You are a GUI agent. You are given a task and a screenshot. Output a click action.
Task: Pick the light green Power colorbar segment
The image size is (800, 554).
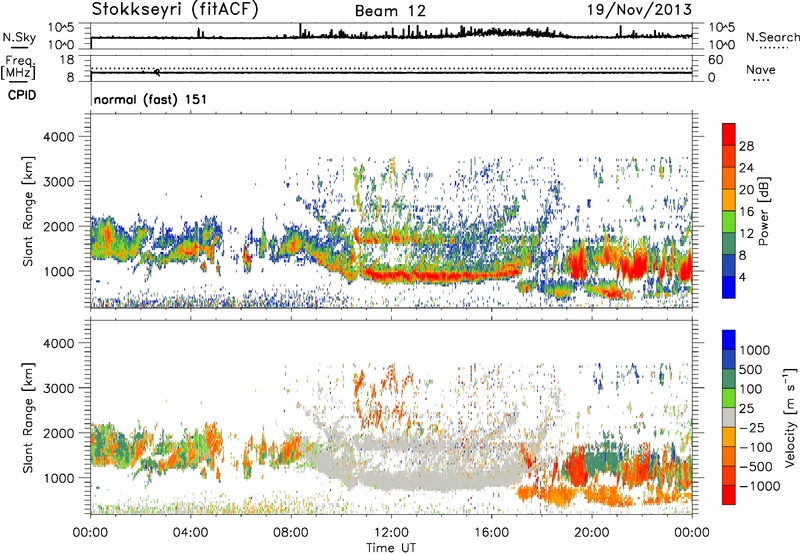click(x=729, y=222)
